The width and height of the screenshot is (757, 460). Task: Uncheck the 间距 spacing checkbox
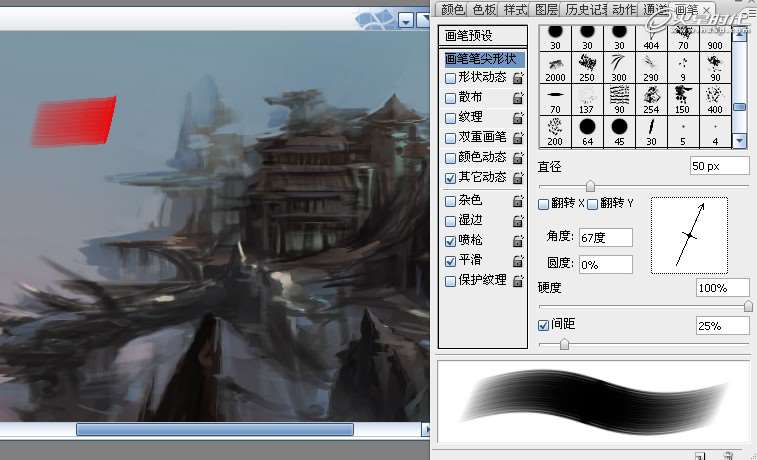tap(544, 325)
